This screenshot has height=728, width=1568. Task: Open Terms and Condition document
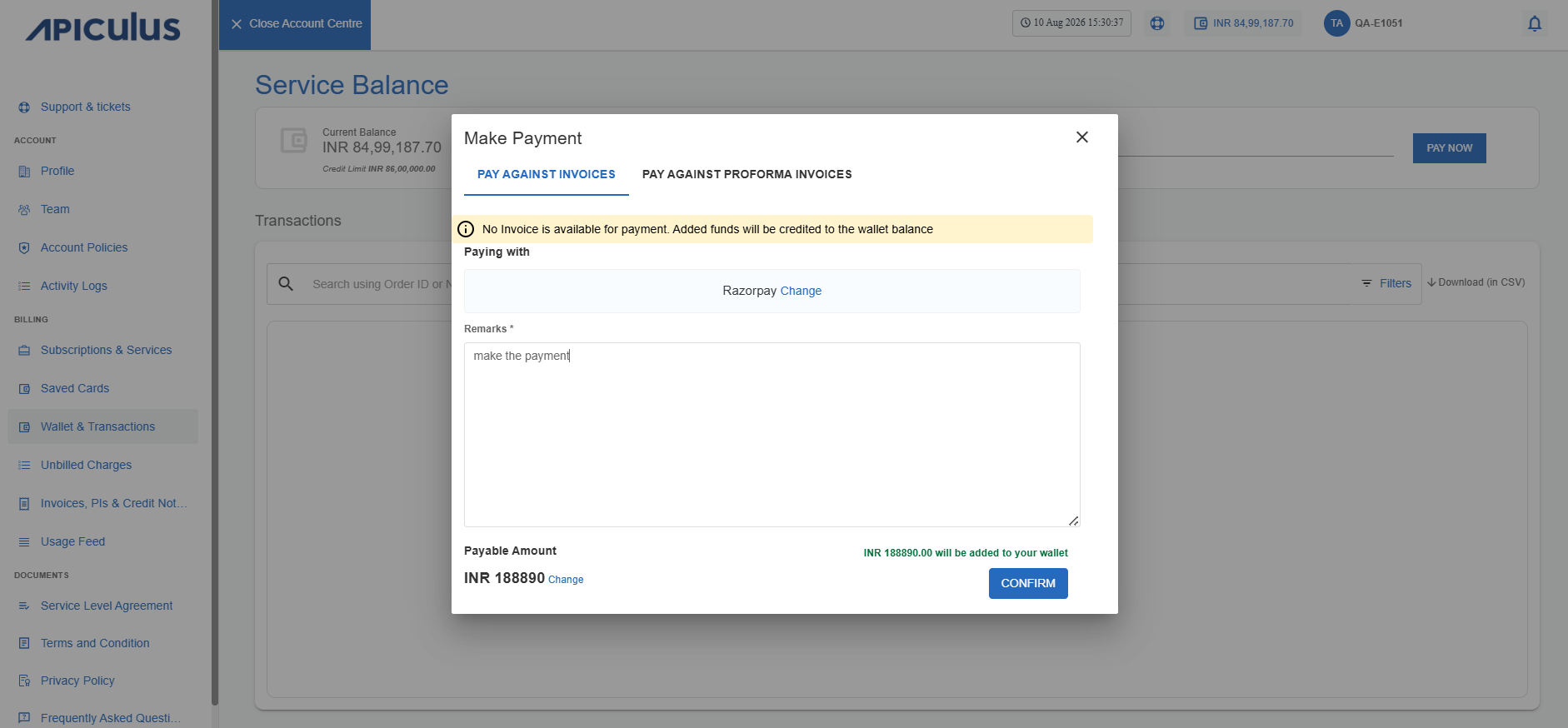(x=95, y=644)
